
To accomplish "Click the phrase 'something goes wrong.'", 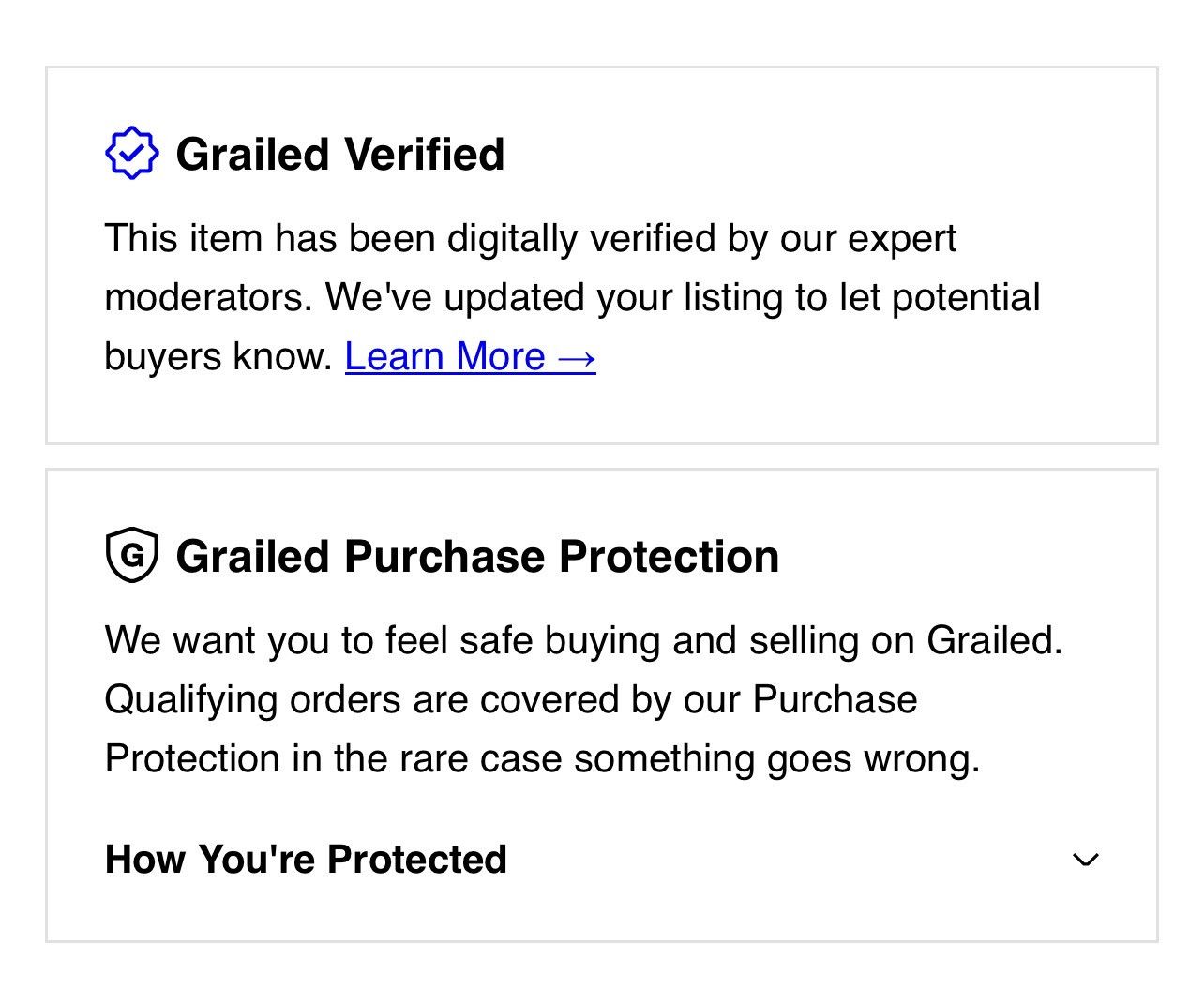I will [777, 758].
